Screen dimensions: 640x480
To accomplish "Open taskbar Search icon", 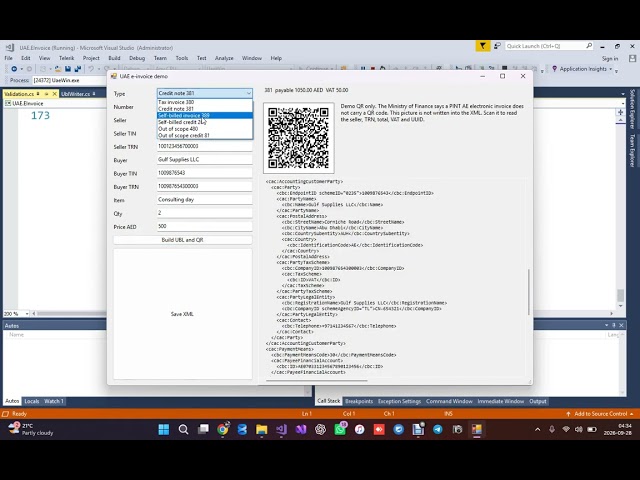I will point(183,429).
